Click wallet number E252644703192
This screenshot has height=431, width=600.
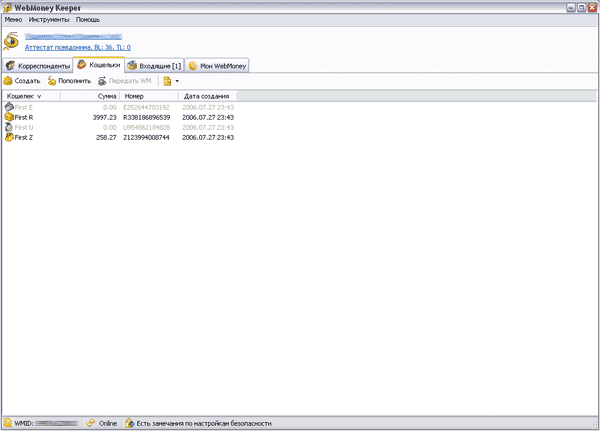146,108
